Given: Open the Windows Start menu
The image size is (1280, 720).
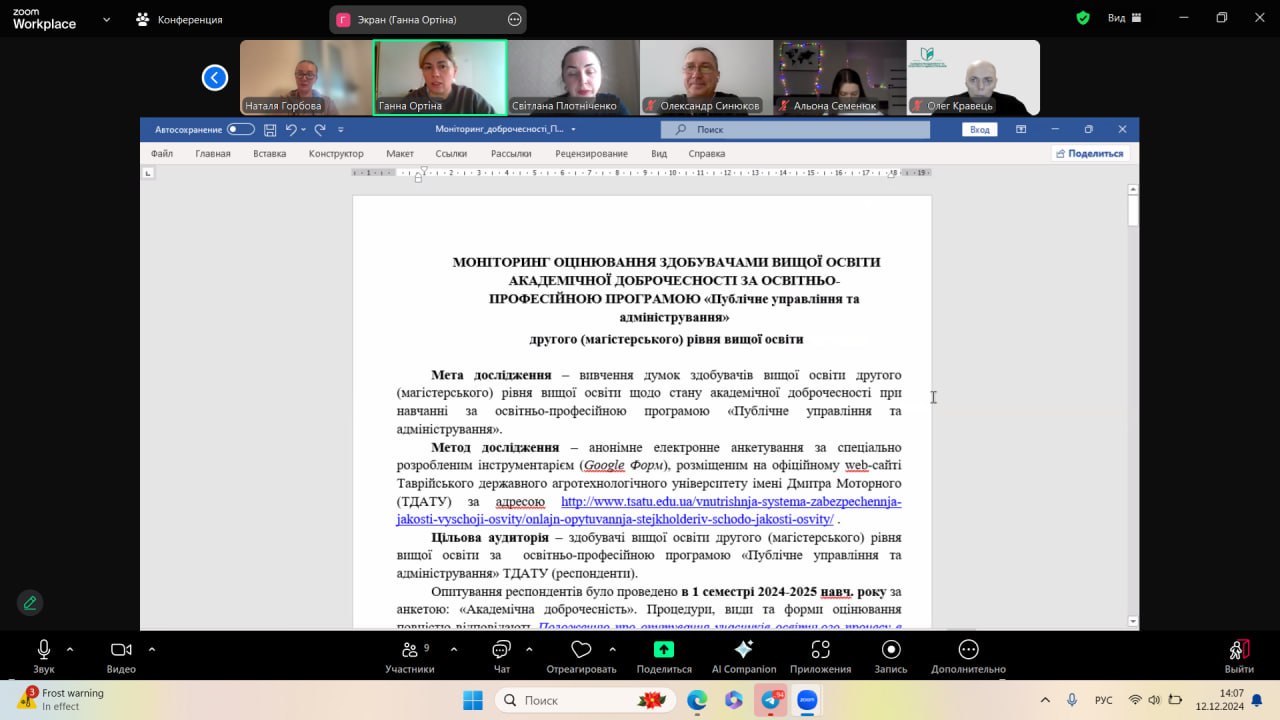Looking at the screenshot, I should pos(472,700).
